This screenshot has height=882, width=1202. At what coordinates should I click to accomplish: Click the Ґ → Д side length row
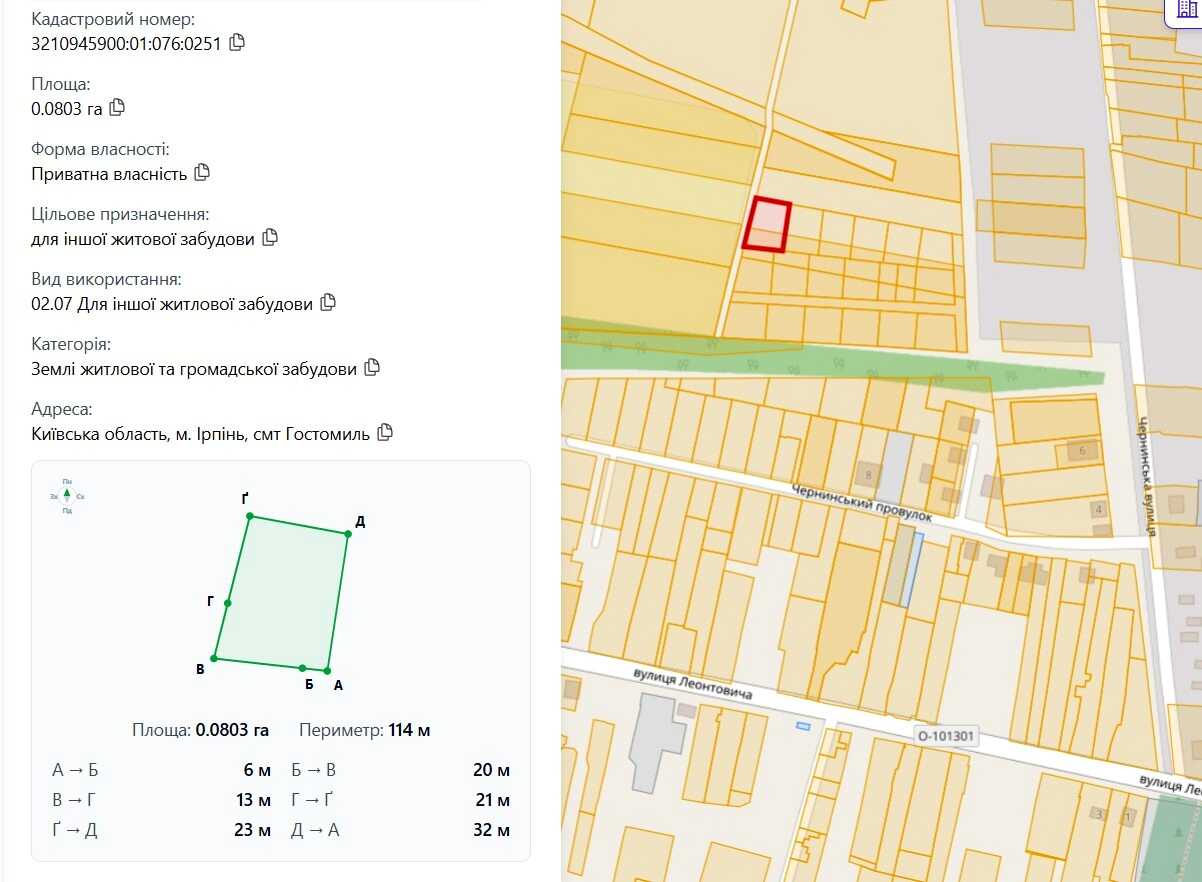click(161, 830)
